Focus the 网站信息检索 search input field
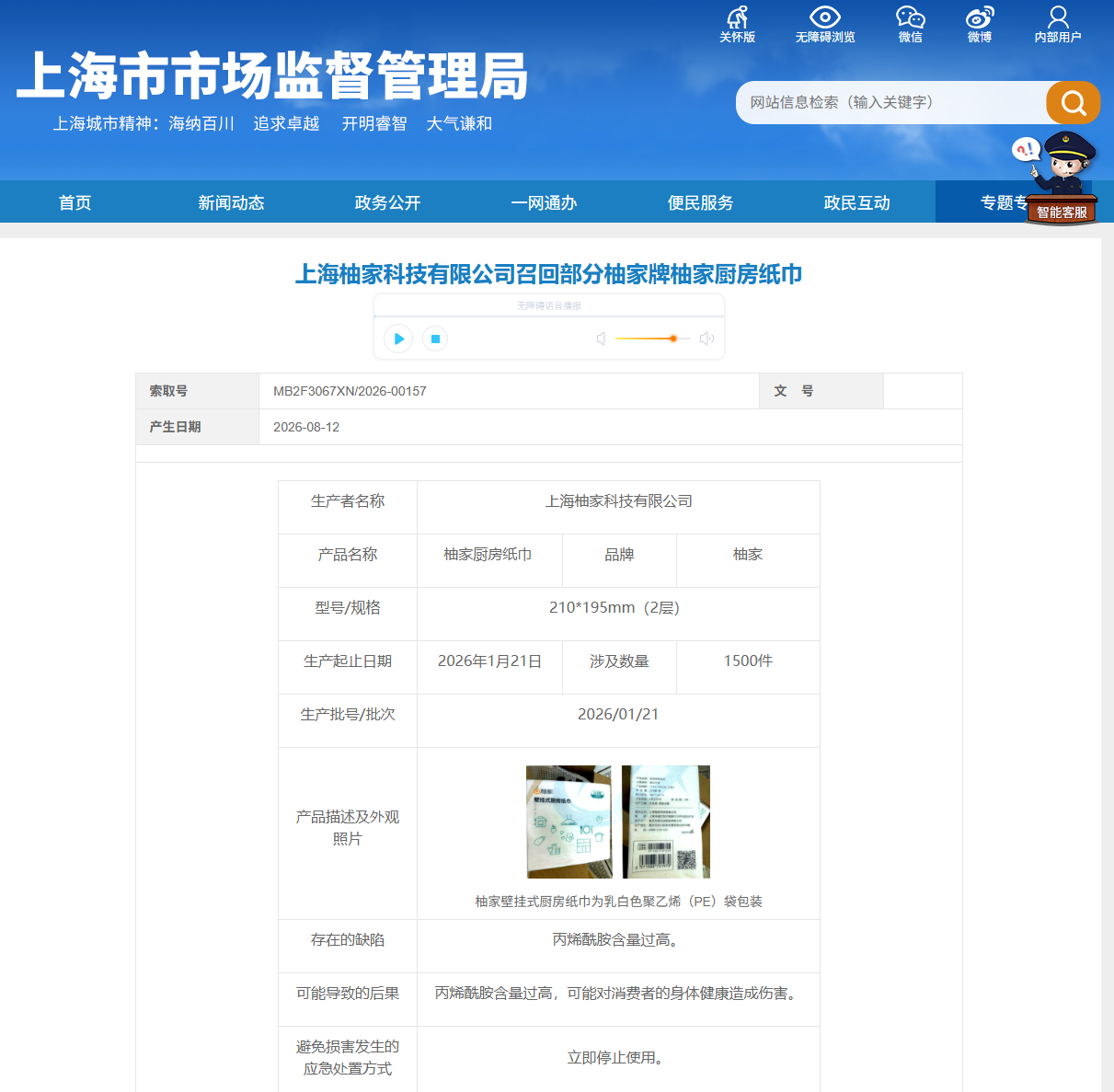The height and width of the screenshot is (1092, 1114). [x=890, y=102]
